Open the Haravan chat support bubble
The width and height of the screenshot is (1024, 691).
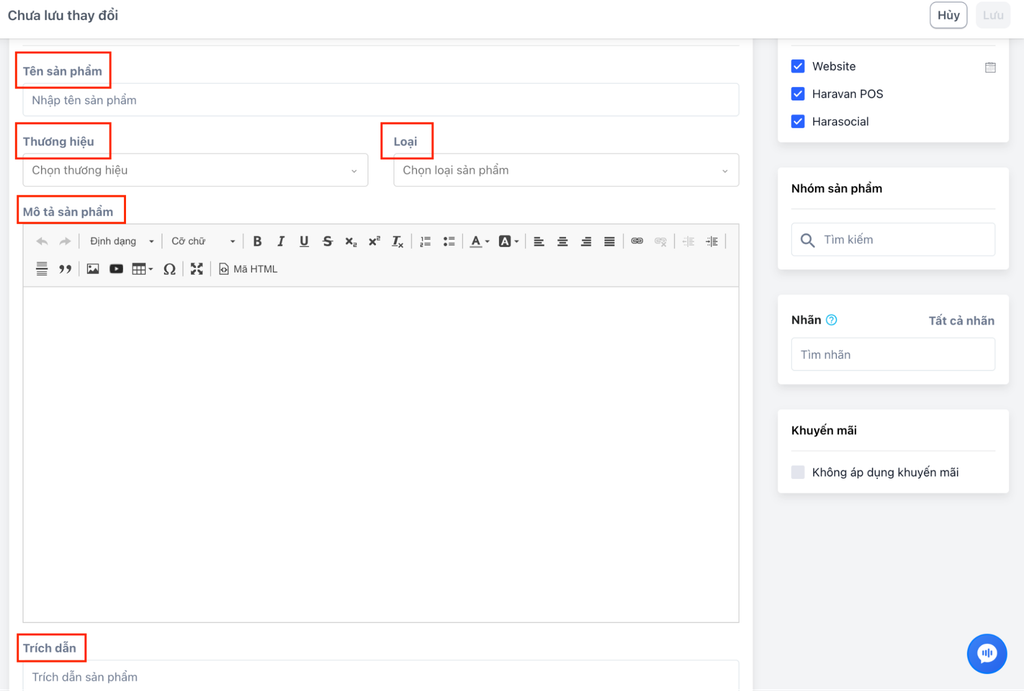pyautogui.click(x=986, y=653)
